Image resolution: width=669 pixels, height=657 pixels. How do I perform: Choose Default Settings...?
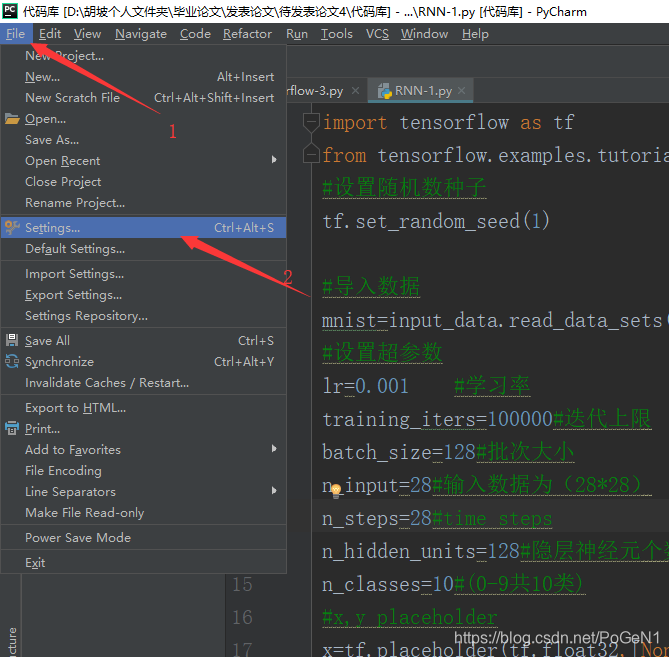(143, 248)
